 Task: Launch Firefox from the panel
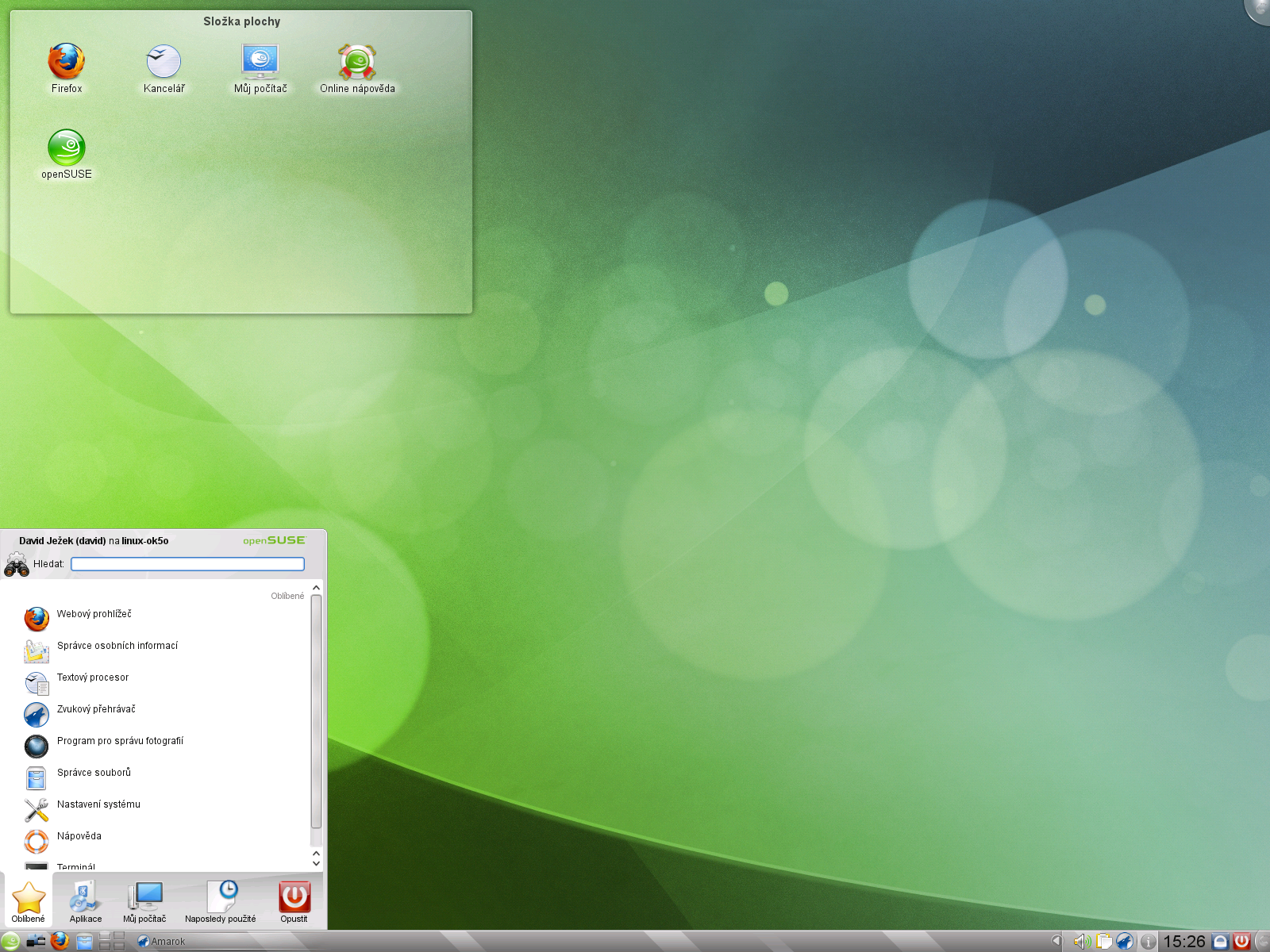pos(60,942)
